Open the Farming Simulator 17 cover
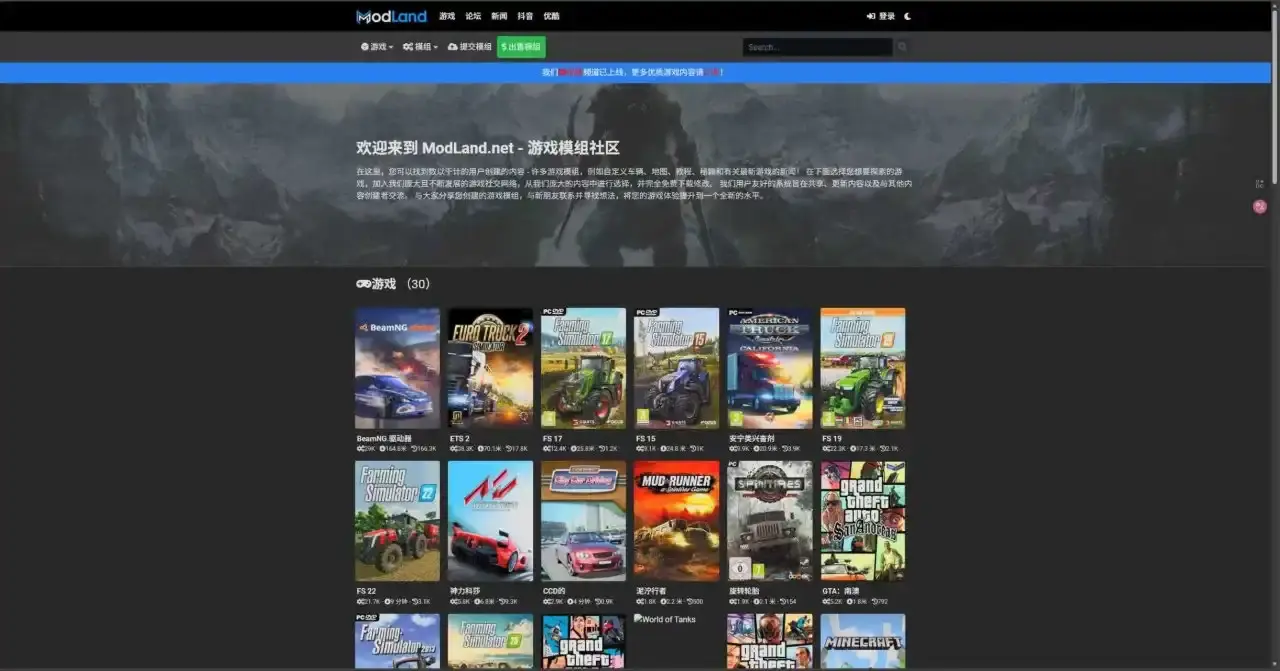The width and height of the screenshot is (1280, 671). point(583,368)
